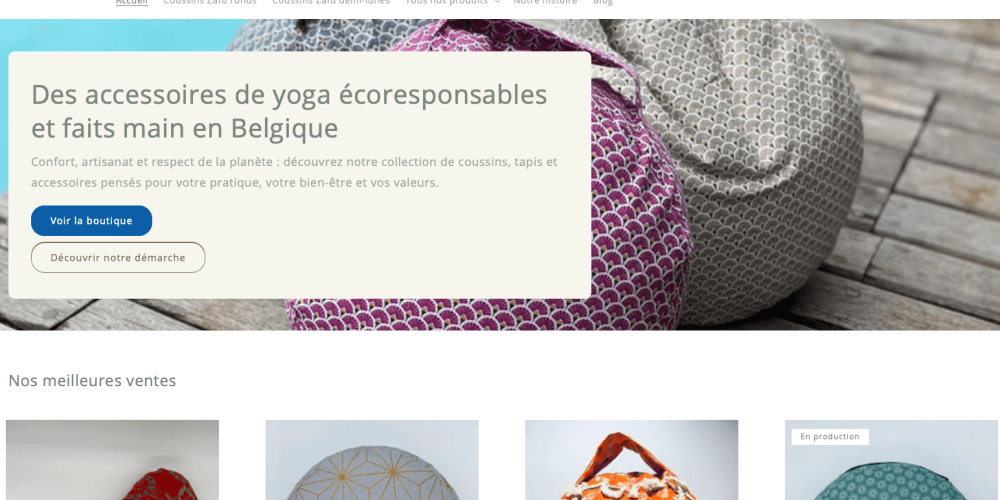Click the En production badge
This screenshot has height=500, width=1000.
[830, 437]
